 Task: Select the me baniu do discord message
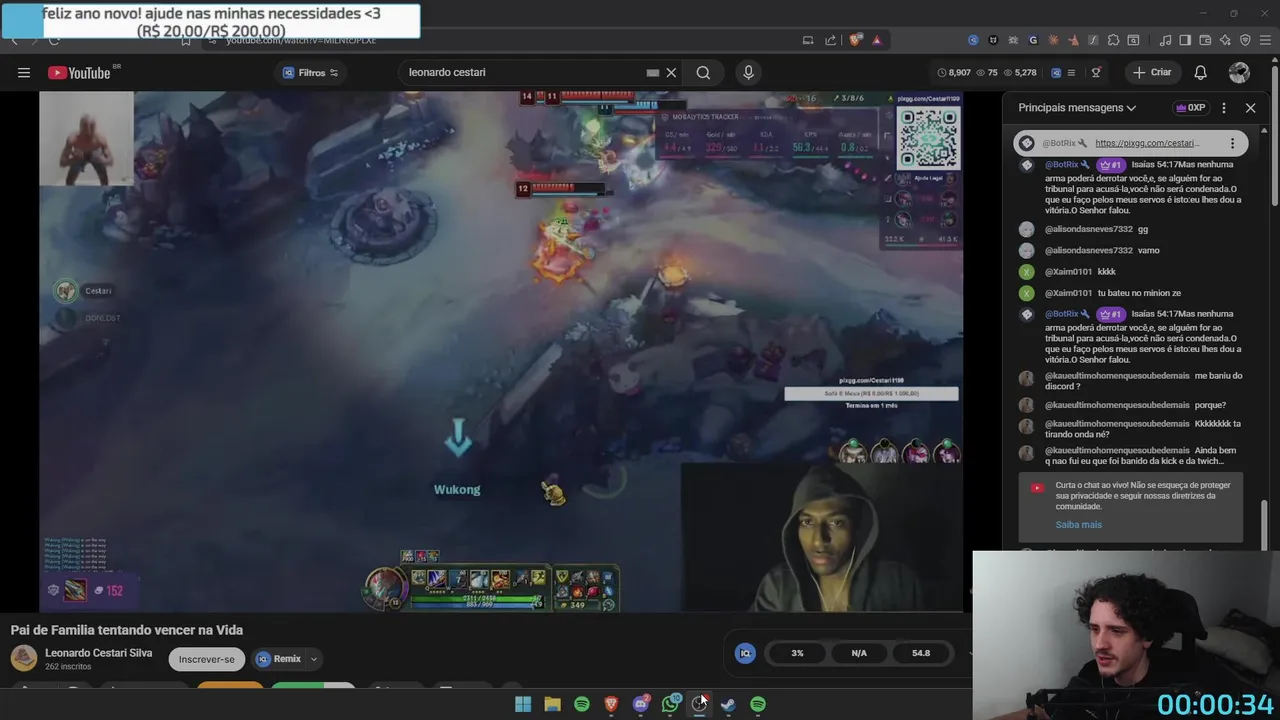tap(1130, 381)
